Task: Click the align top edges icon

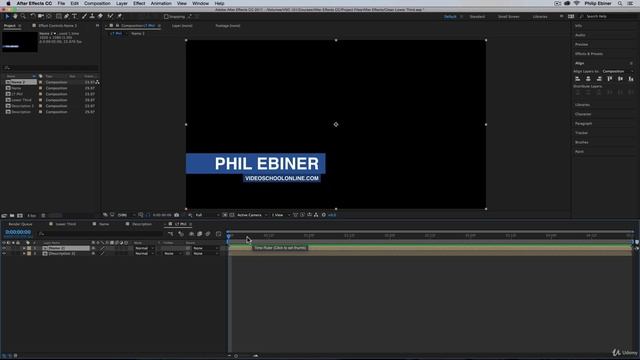Action: [x=609, y=79]
